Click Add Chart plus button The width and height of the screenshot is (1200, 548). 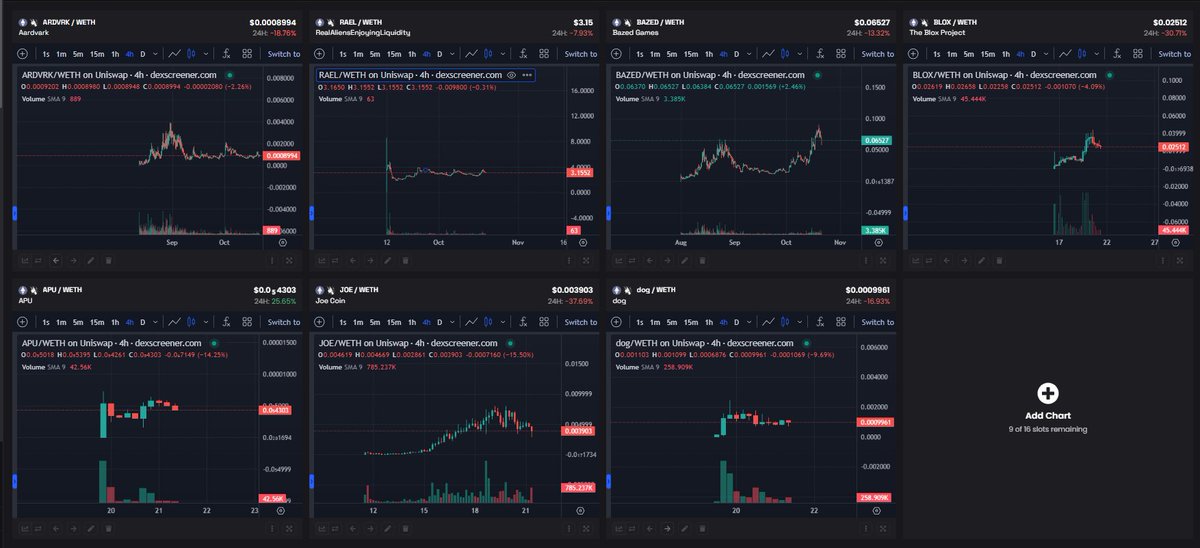click(x=1048, y=394)
